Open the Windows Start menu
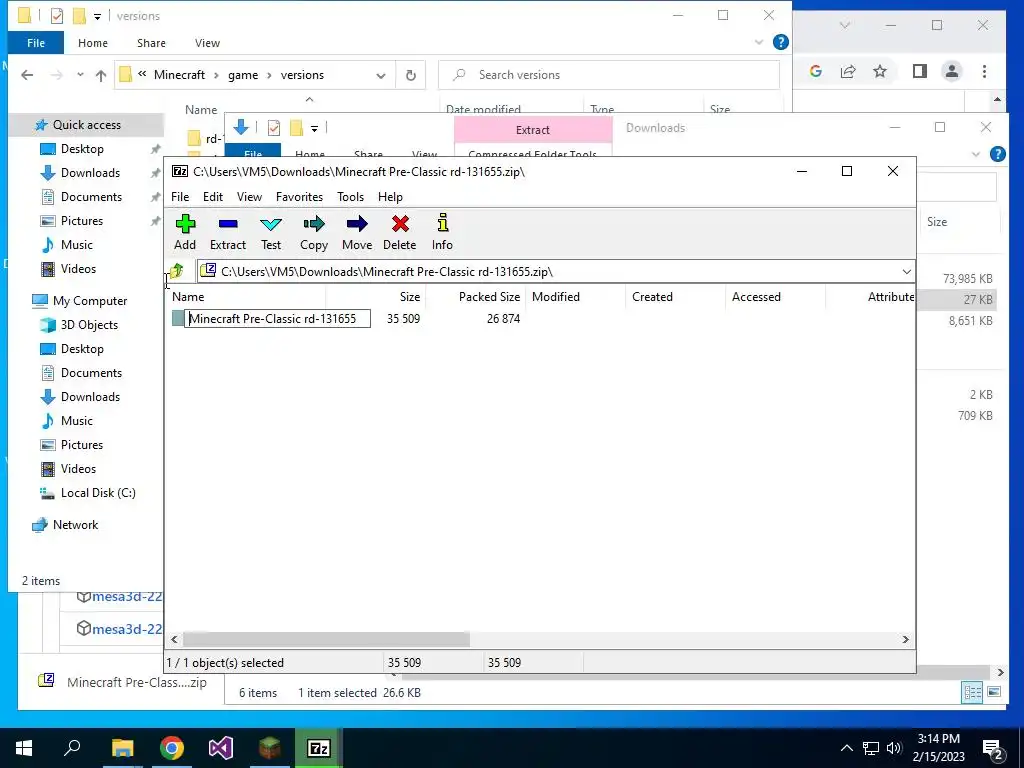The width and height of the screenshot is (1024, 768). [24, 748]
